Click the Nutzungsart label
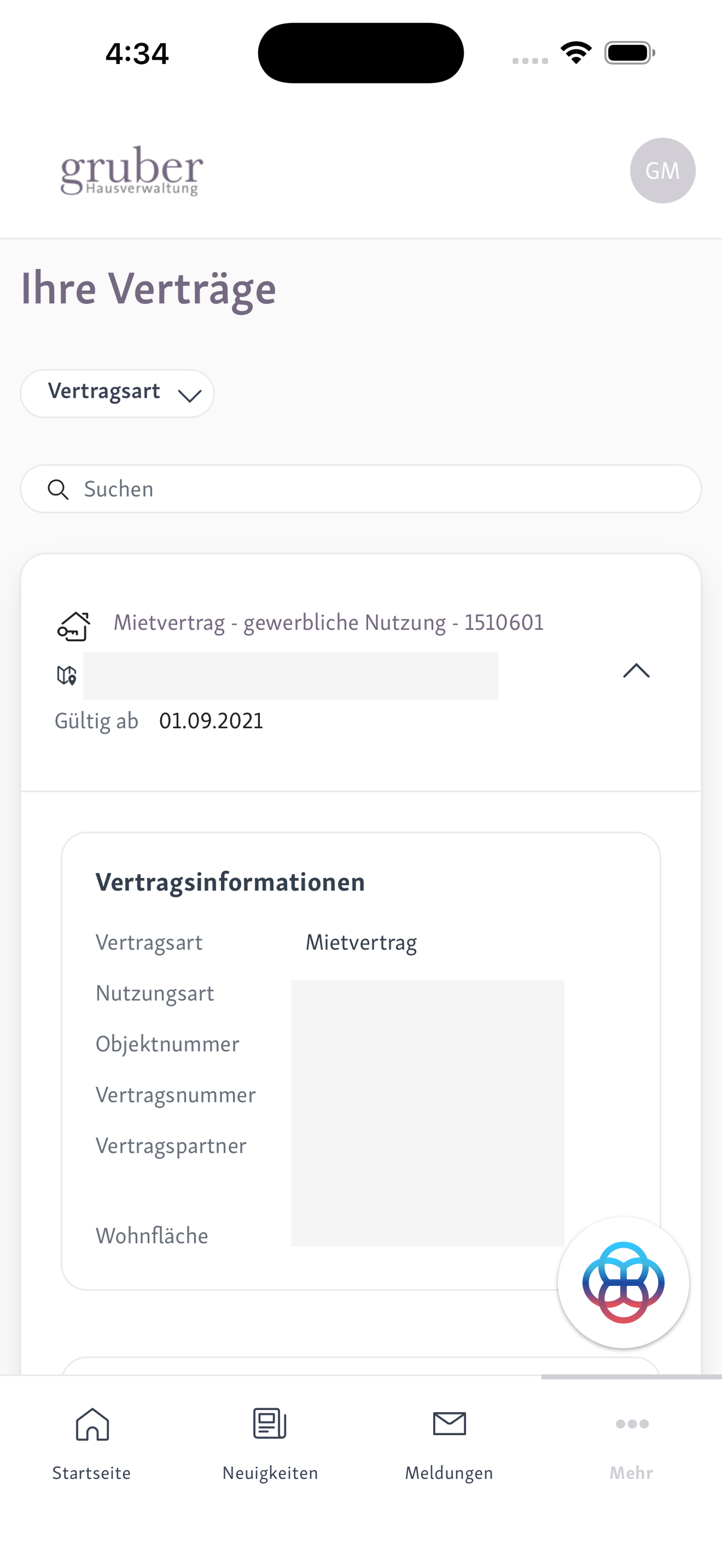 155,993
